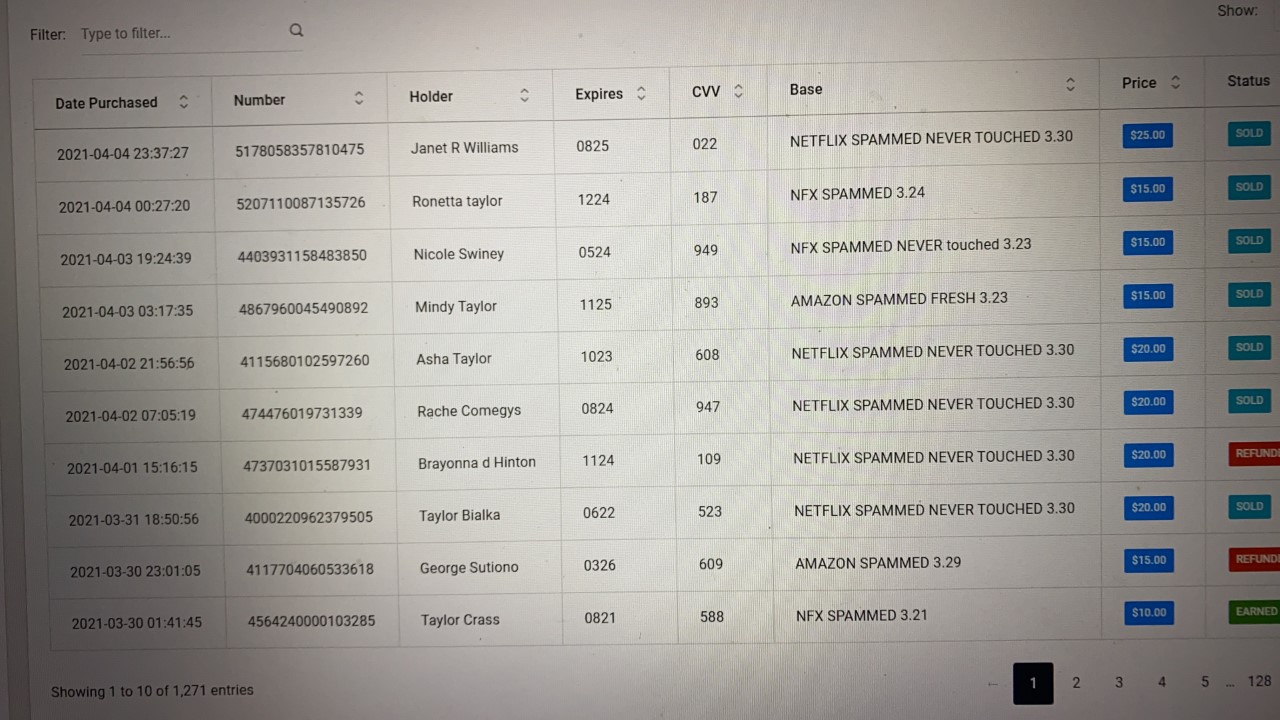Jump to last page 128
The image size is (1280, 720).
click(x=1259, y=681)
